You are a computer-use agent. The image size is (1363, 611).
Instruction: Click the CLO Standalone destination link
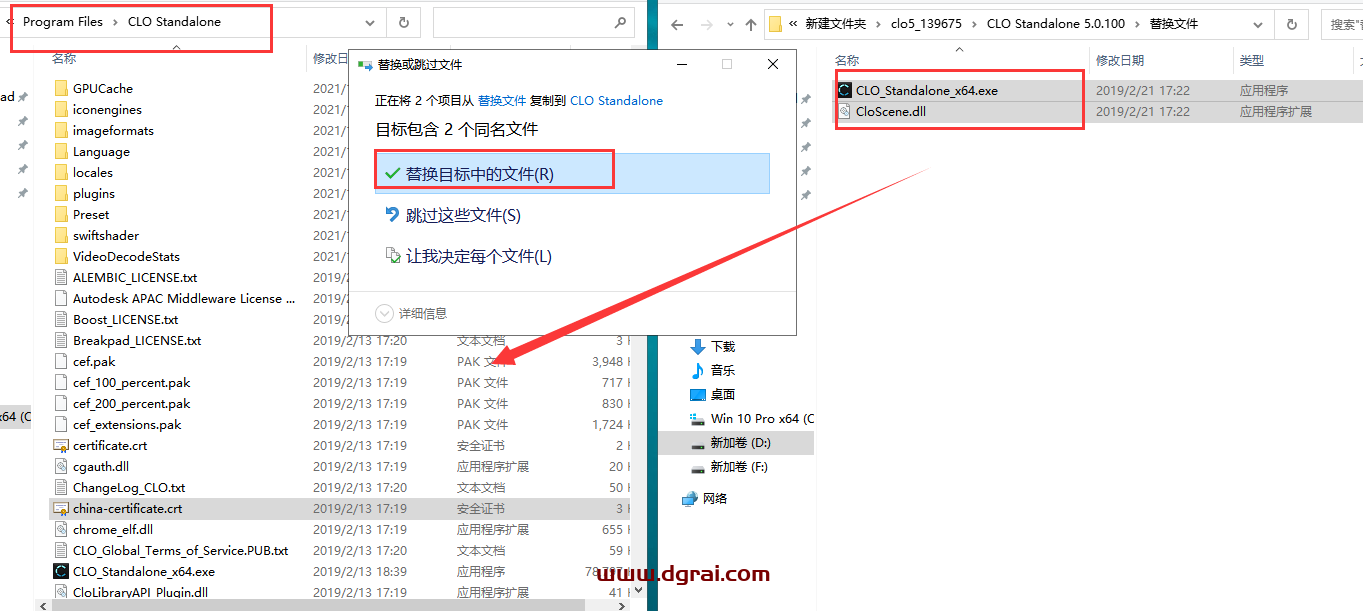point(616,100)
